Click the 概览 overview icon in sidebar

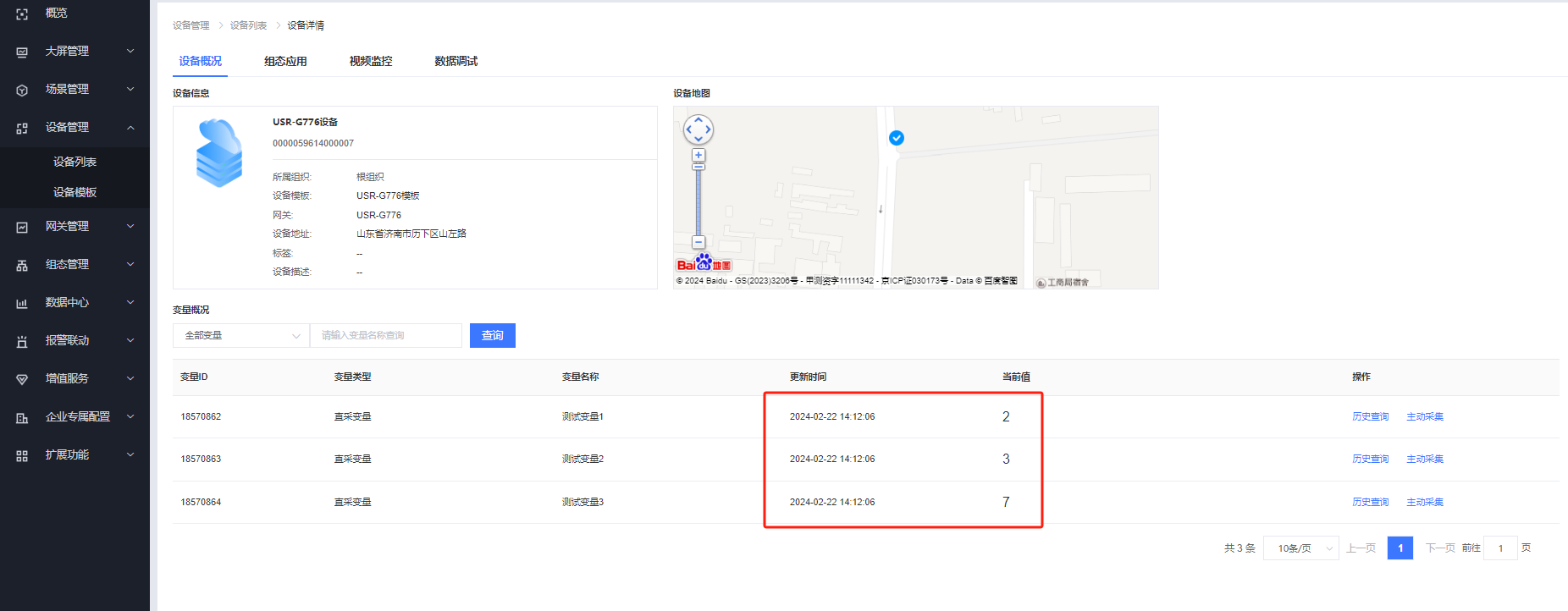pos(22,14)
